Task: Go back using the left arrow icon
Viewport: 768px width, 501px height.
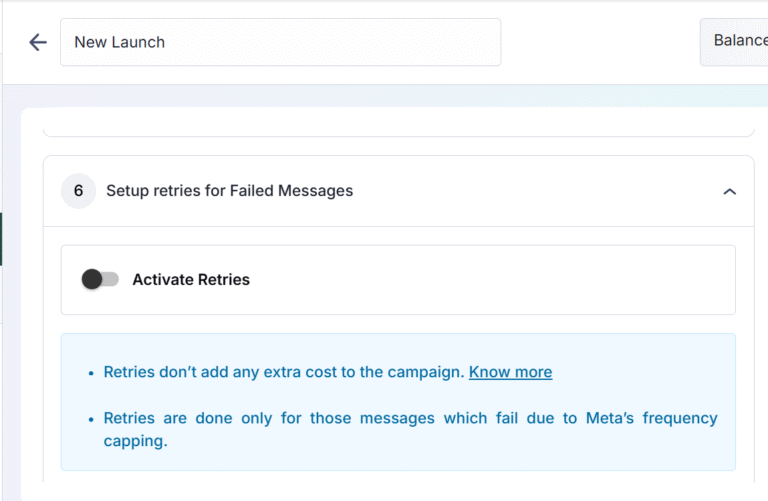Action: (x=38, y=42)
